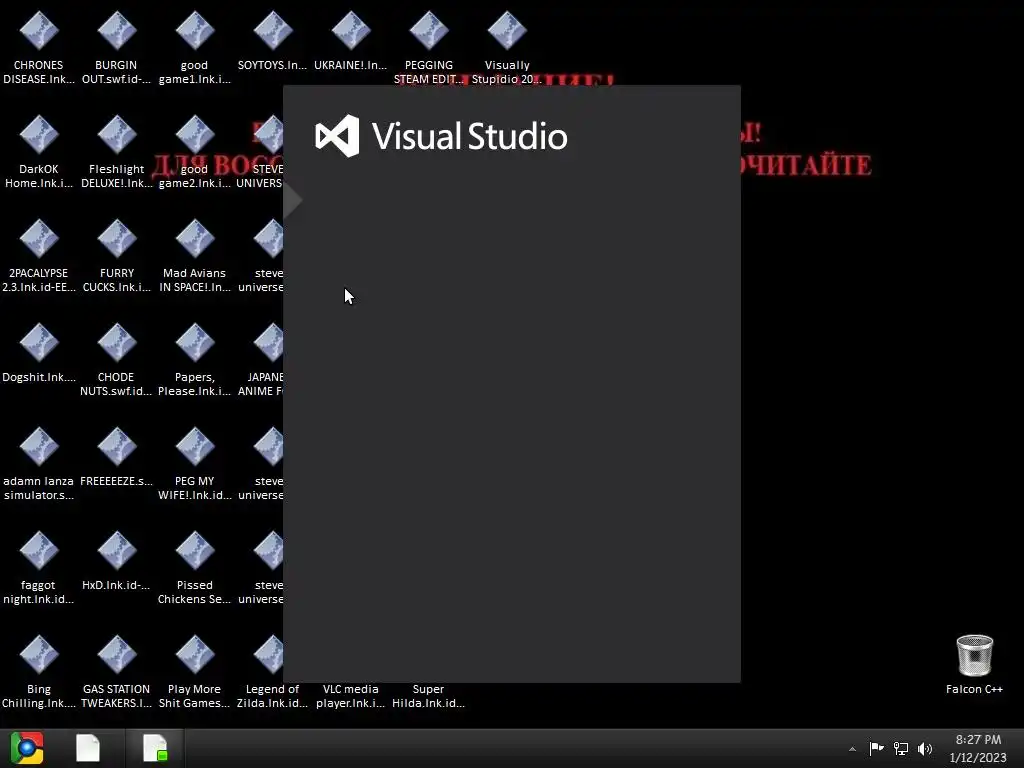
Task: Click the Visual Studio splash logo
Action: tap(441, 136)
